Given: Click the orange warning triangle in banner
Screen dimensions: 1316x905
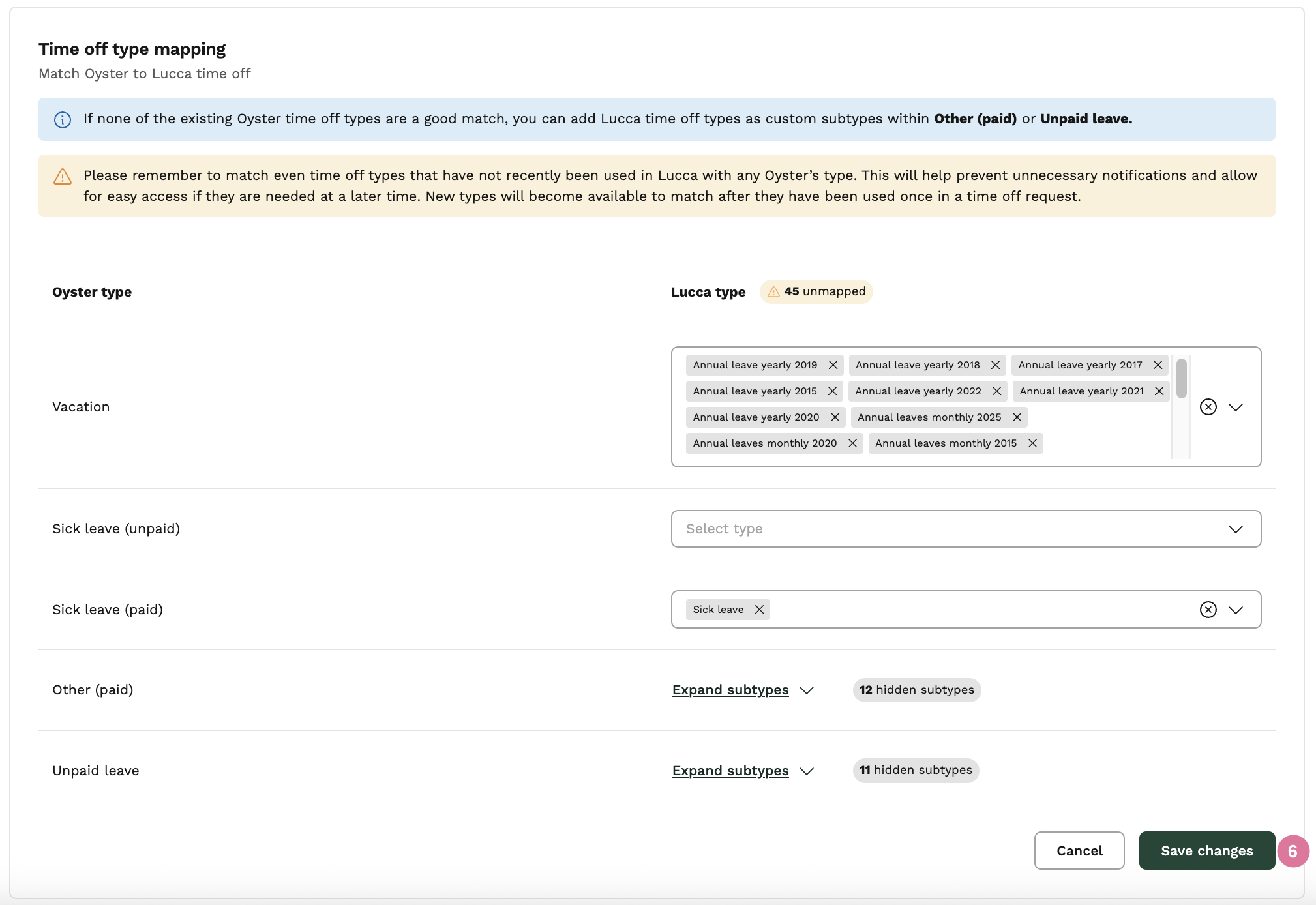Looking at the screenshot, I should point(63,176).
